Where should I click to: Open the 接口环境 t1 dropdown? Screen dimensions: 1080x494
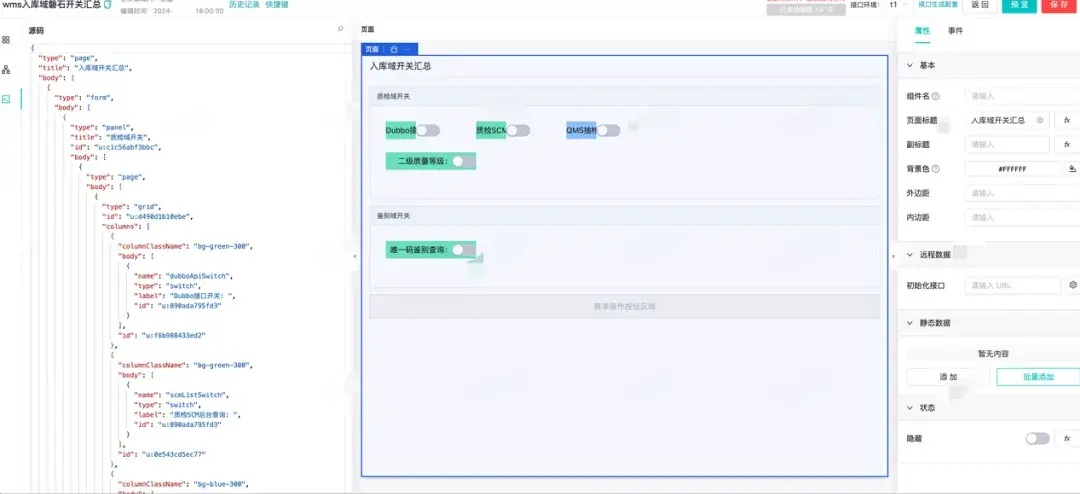[x=897, y=5]
